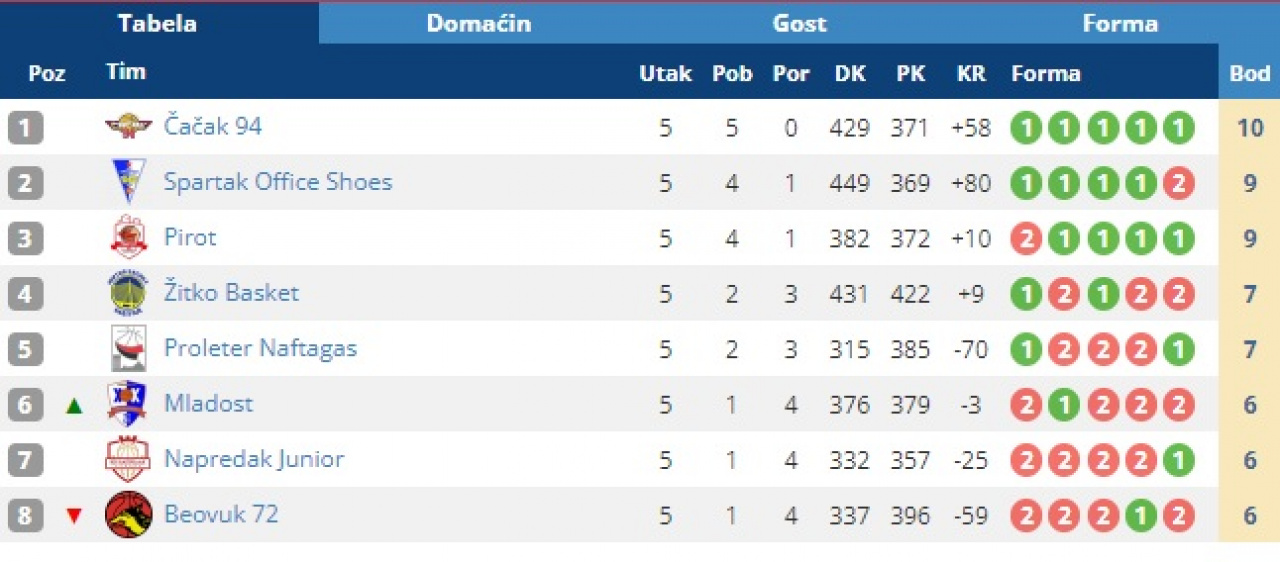Select the Forma tab
Screen dimensions: 1280x562
1119,23
